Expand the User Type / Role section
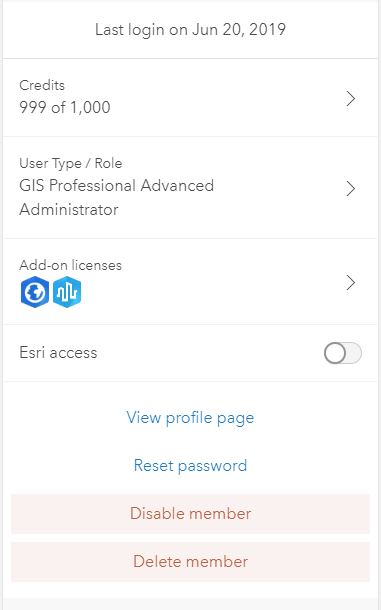Viewport: 381px width, 610px height. coord(190,188)
